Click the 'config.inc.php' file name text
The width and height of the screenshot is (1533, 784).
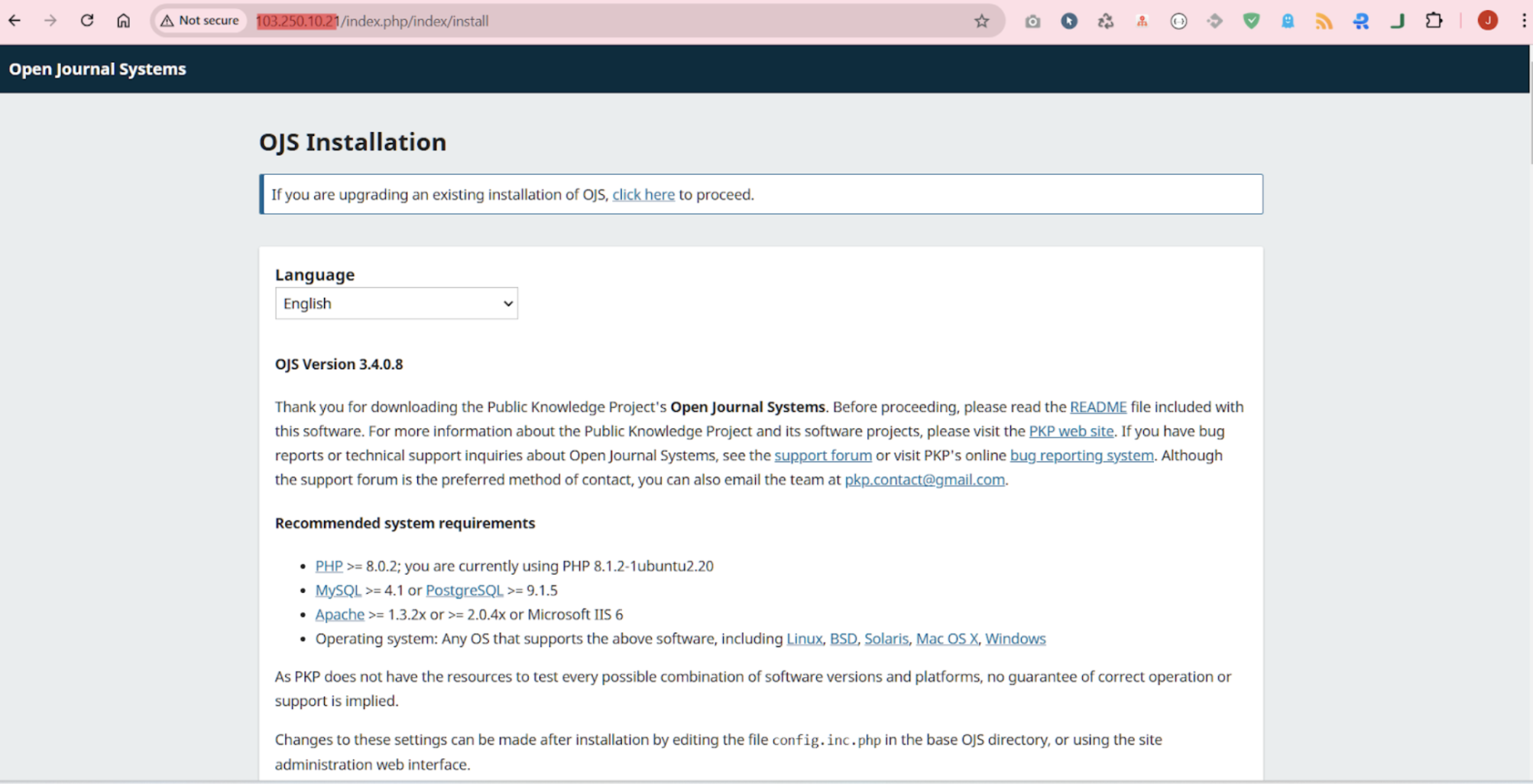click(826, 740)
